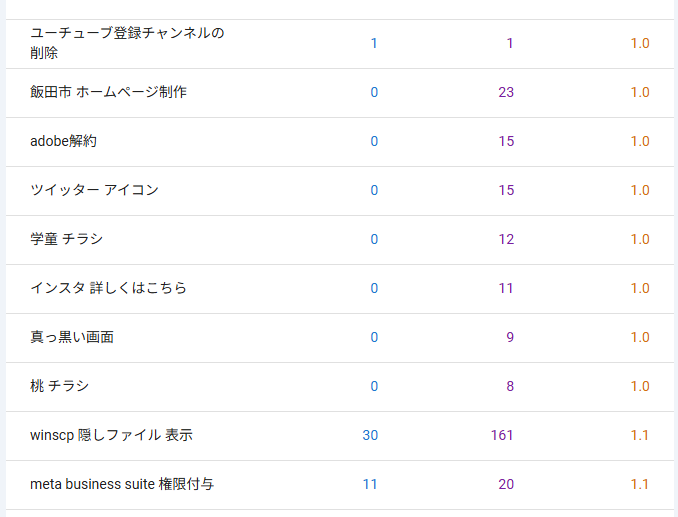This screenshot has height=517, width=678.
Task: Click the meta business suite 権限付与 query
Action: point(122,484)
